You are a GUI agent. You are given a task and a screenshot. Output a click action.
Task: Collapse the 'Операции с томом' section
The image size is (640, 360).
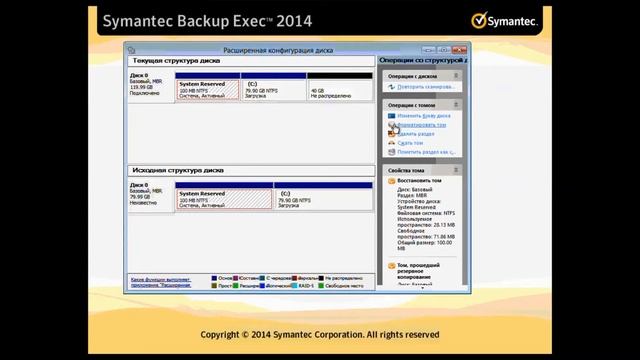(456, 105)
